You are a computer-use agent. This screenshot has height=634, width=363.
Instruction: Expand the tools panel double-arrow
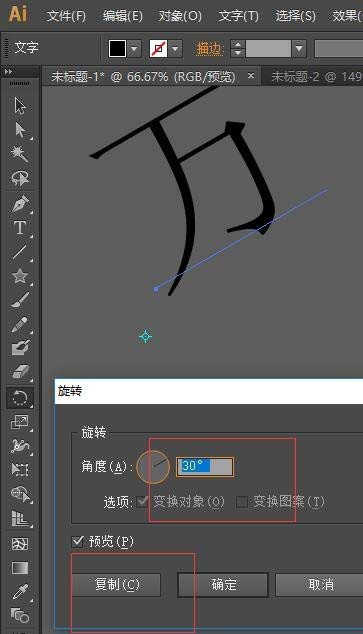8,72
